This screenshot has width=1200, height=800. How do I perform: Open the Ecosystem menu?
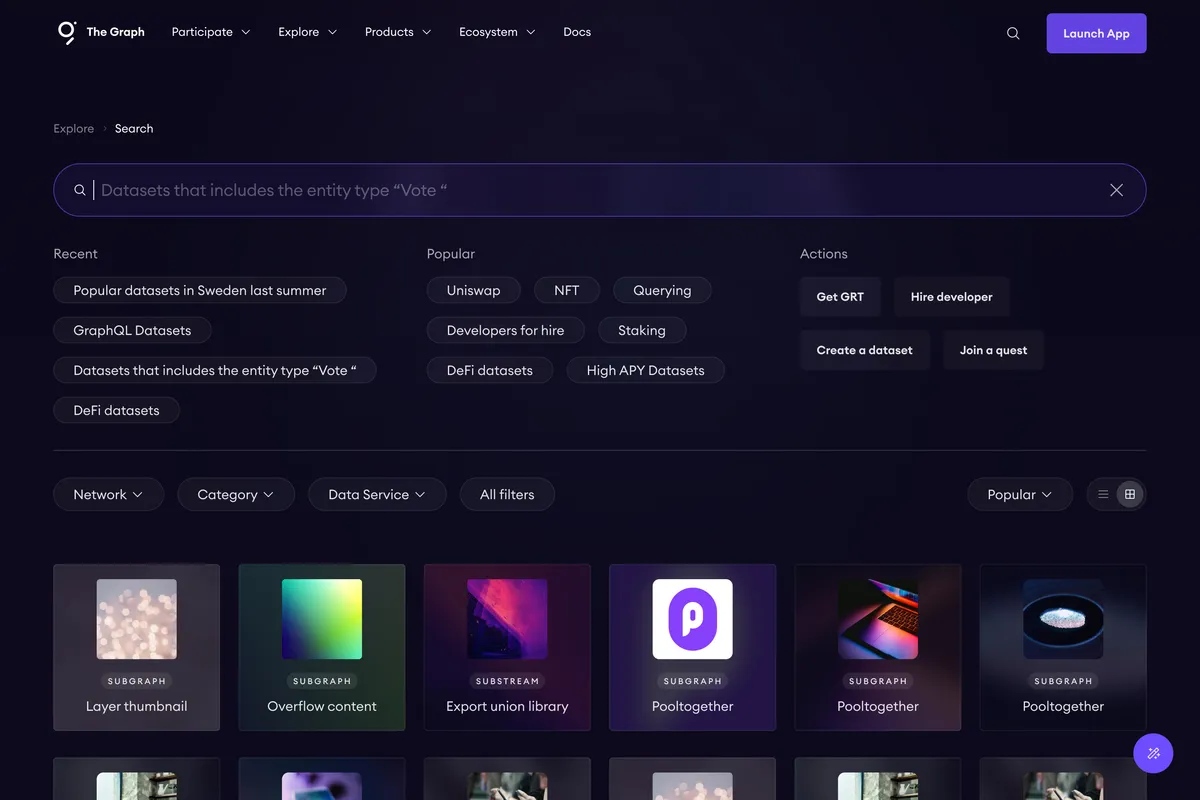(x=497, y=32)
